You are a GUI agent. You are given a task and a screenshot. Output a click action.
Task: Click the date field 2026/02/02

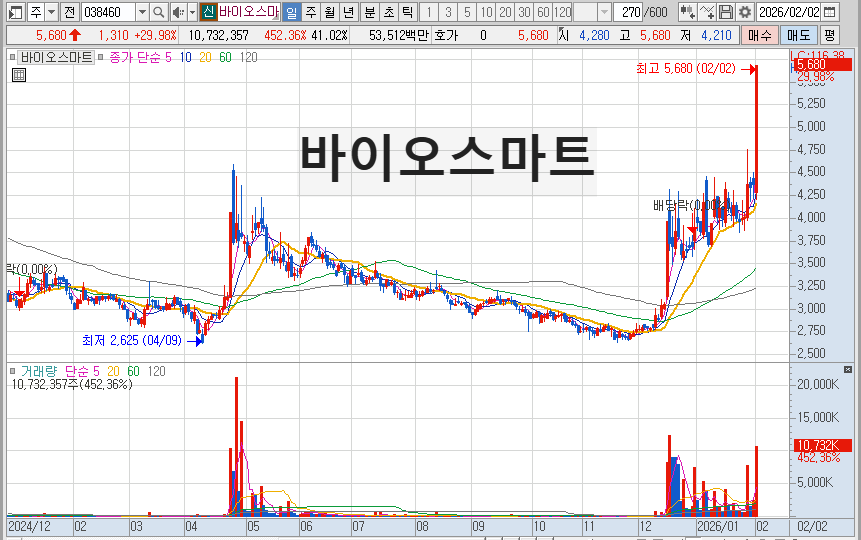[789, 12]
